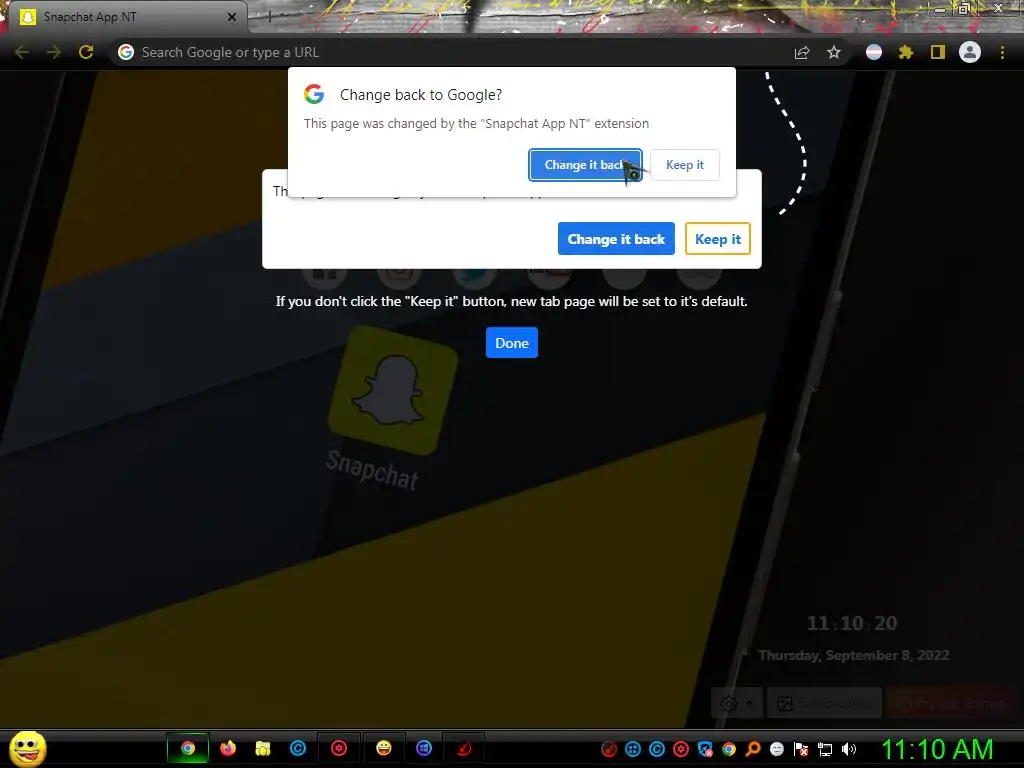Viewport: 1024px width, 768px height.
Task: Open the network connection tray icon
Action: 825,749
